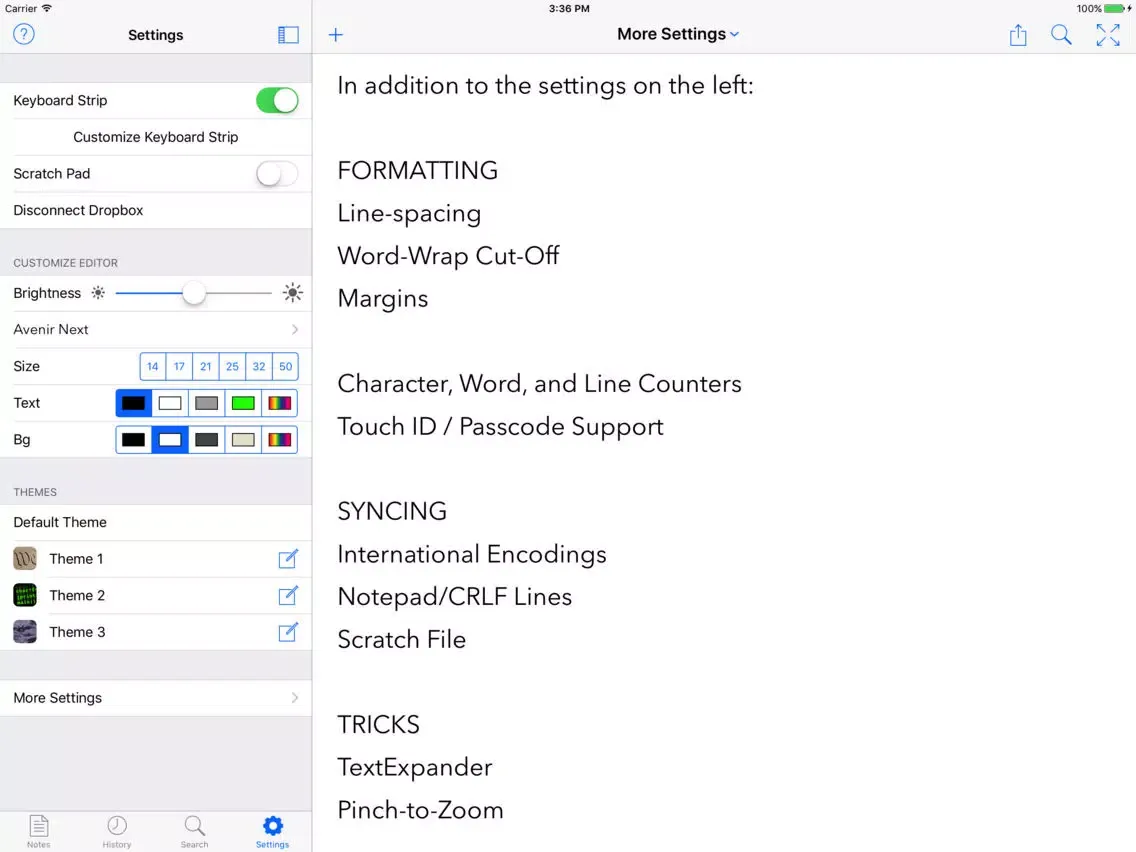Create a new note with plus icon

[x=335, y=35]
